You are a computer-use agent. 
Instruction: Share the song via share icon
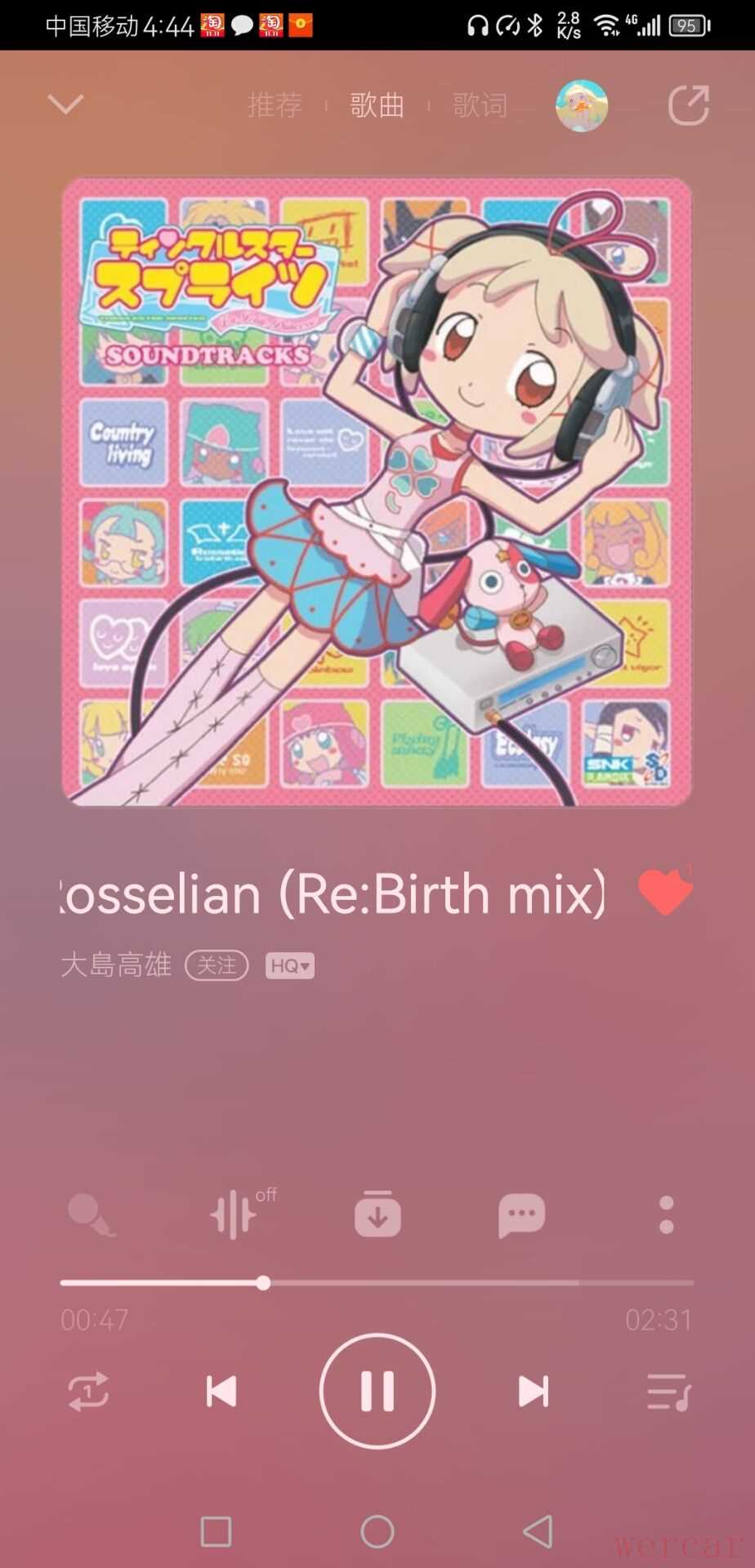pos(688,105)
